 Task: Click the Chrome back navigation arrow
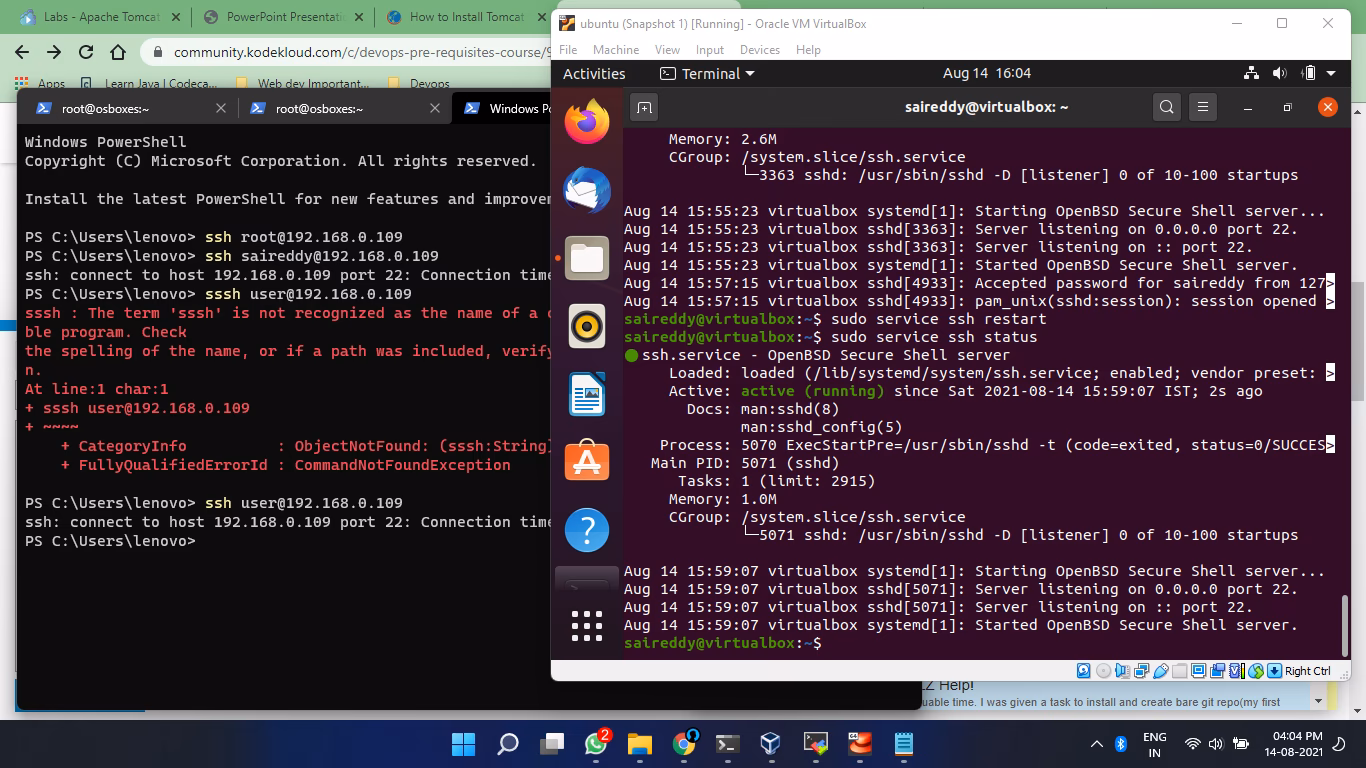(20, 51)
